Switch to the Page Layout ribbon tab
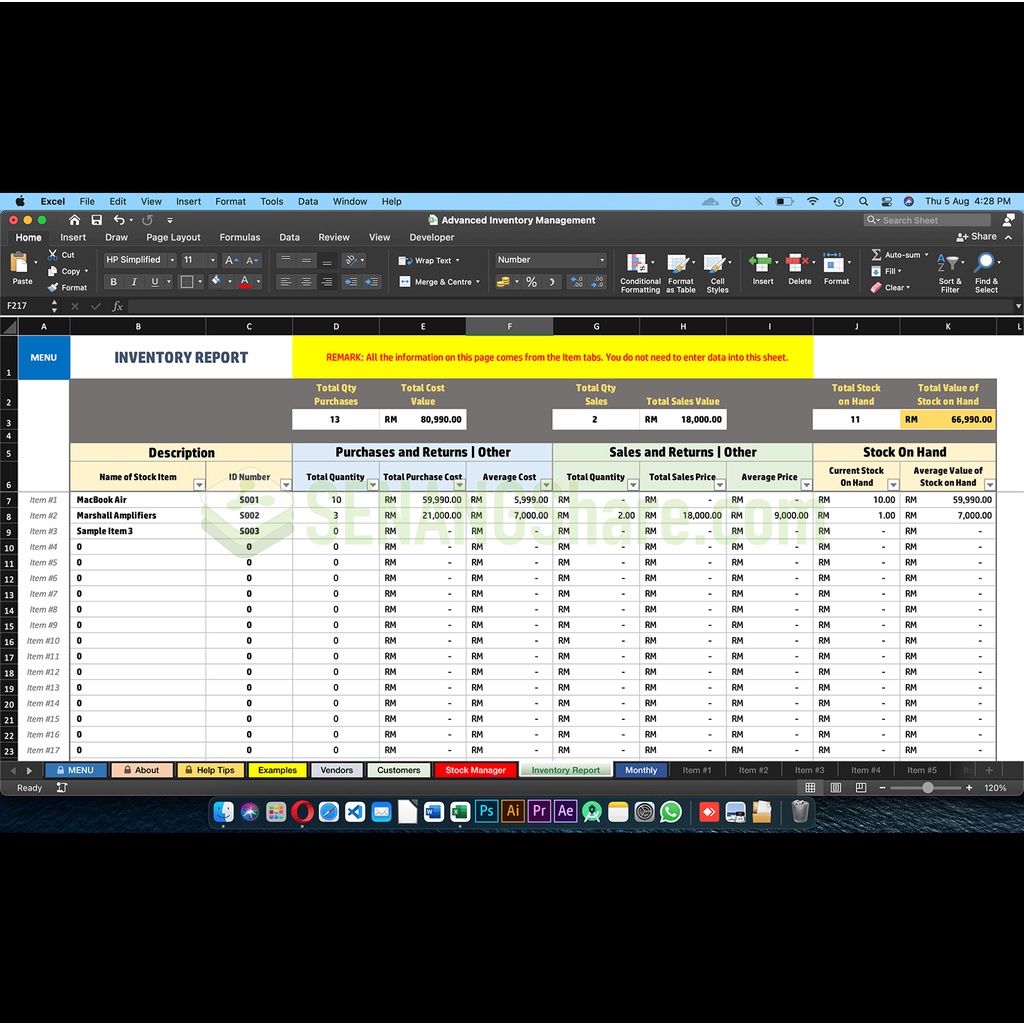This screenshot has height=1024, width=1024. click(x=173, y=238)
